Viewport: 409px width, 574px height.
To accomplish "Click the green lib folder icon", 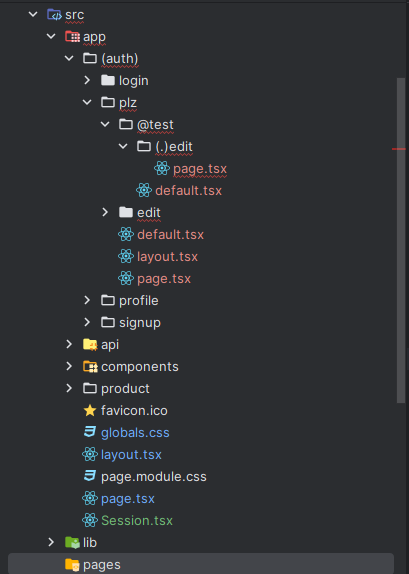I will click(72, 542).
